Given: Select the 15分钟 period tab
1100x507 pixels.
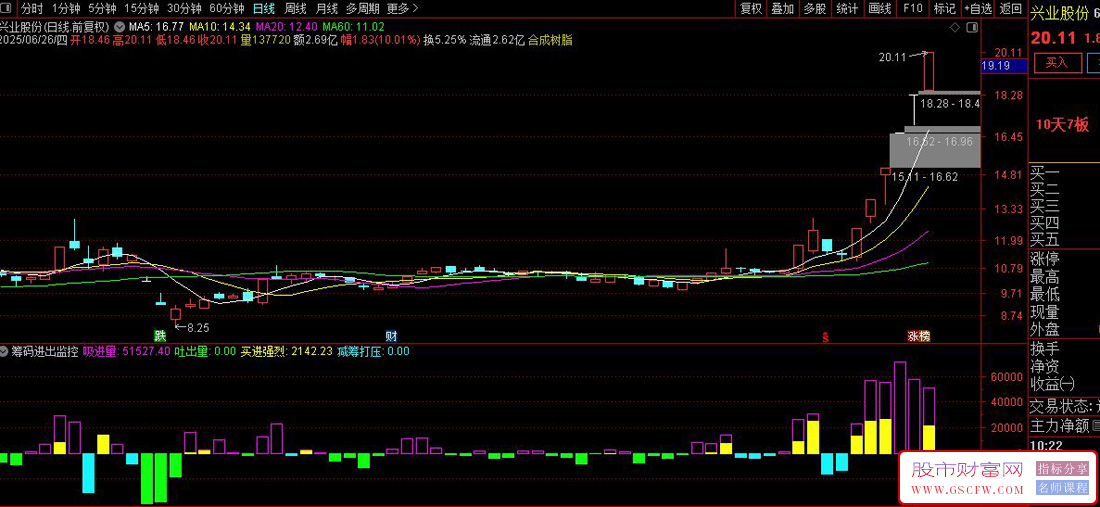Looking at the screenshot, I should (141, 9).
